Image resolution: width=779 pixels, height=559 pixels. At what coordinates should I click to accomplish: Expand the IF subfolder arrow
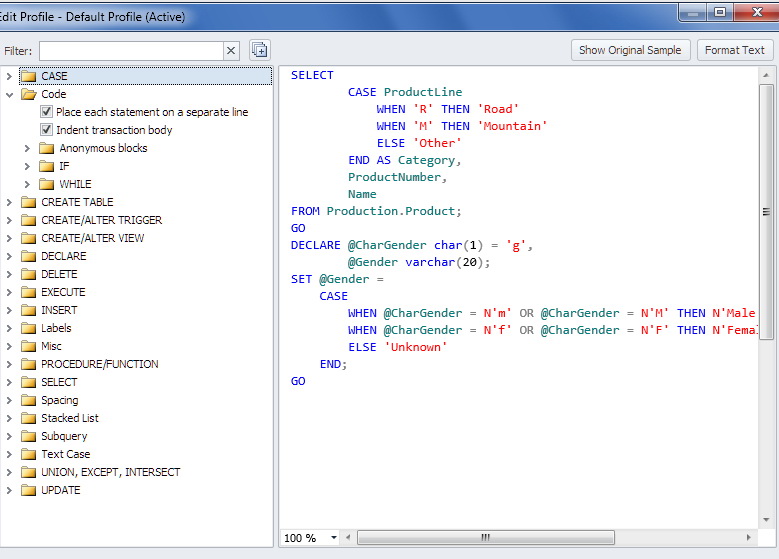27,166
